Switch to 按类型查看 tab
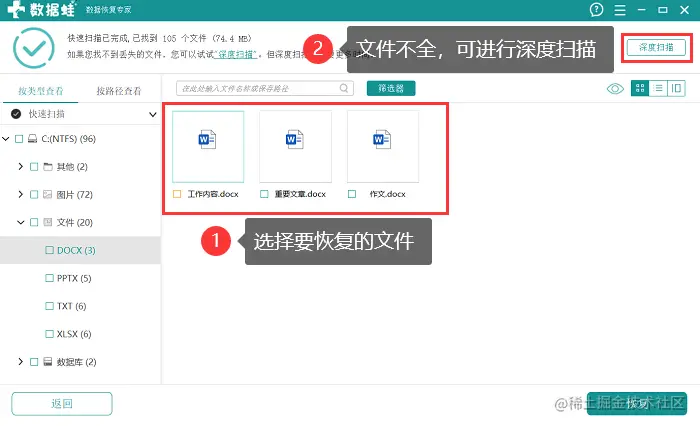This screenshot has height=426, width=700. click(41, 91)
